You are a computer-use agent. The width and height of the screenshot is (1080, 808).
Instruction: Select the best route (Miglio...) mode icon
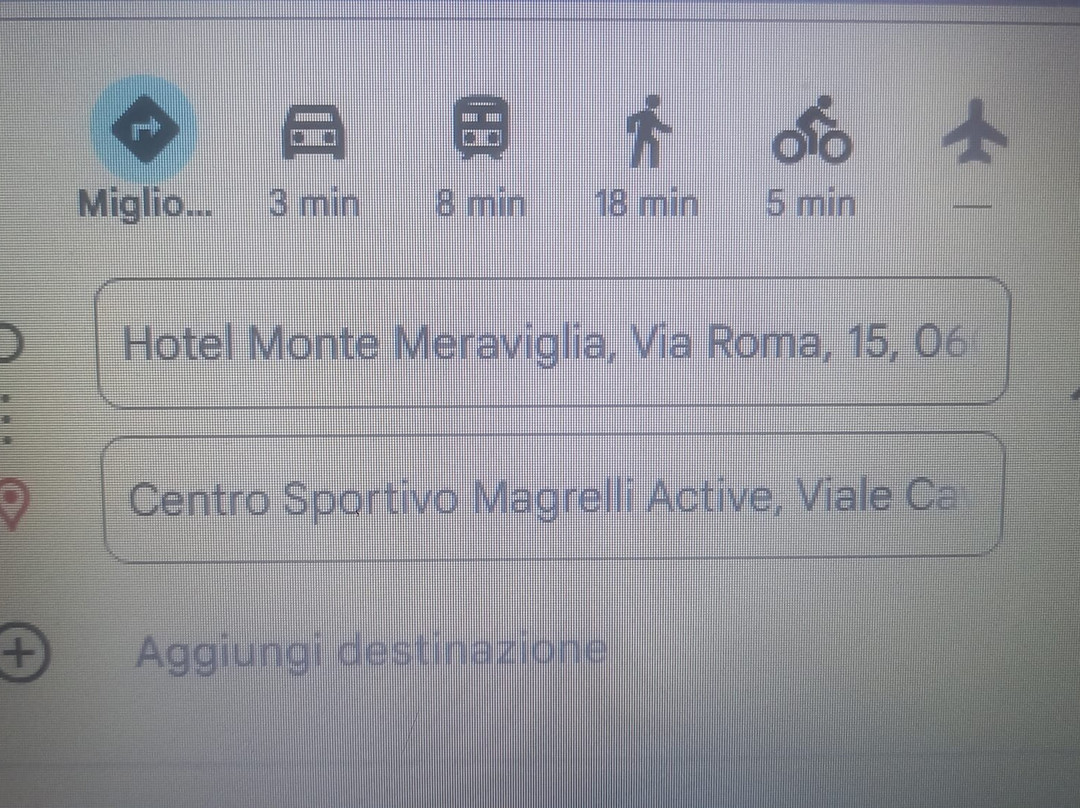coord(144,128)
